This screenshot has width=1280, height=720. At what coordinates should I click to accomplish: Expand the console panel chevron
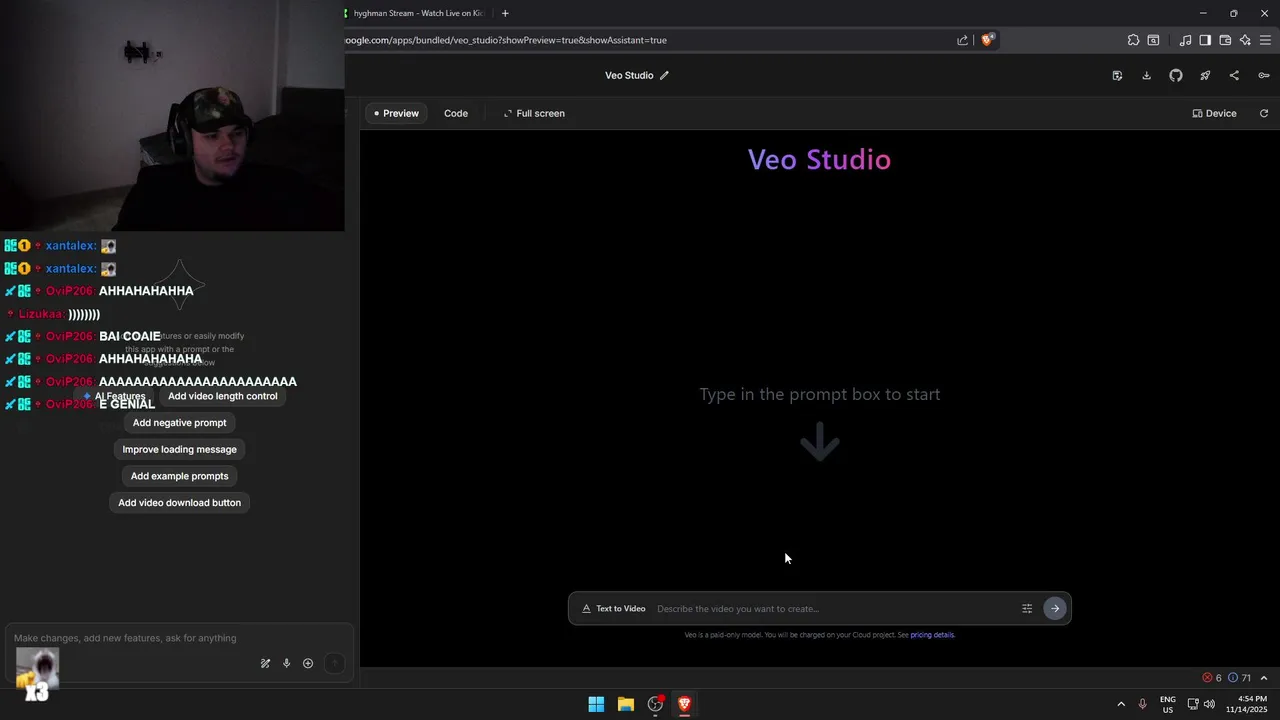[x=1264, y=678]
